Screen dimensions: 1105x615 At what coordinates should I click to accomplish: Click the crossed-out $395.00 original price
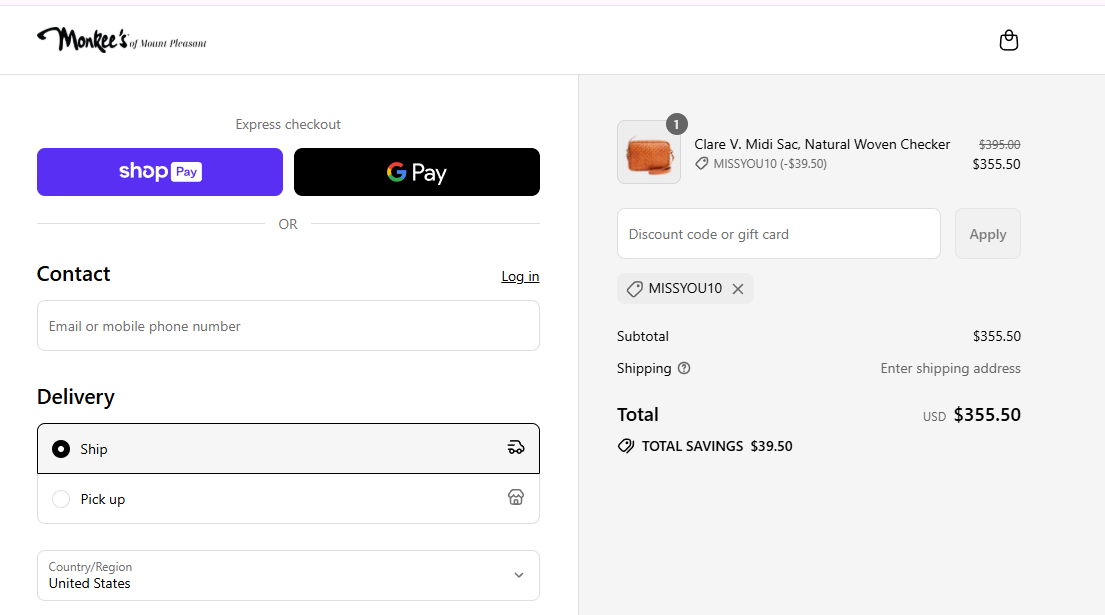click(x=999, y=144)
